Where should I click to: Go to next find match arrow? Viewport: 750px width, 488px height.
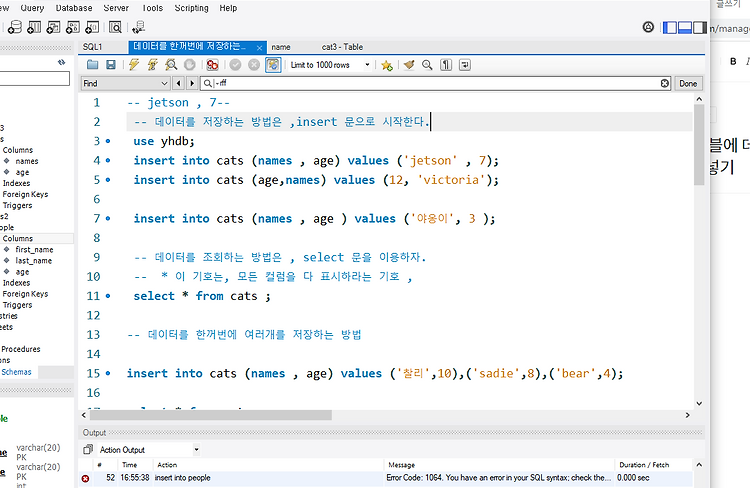(x=192, y=83)
